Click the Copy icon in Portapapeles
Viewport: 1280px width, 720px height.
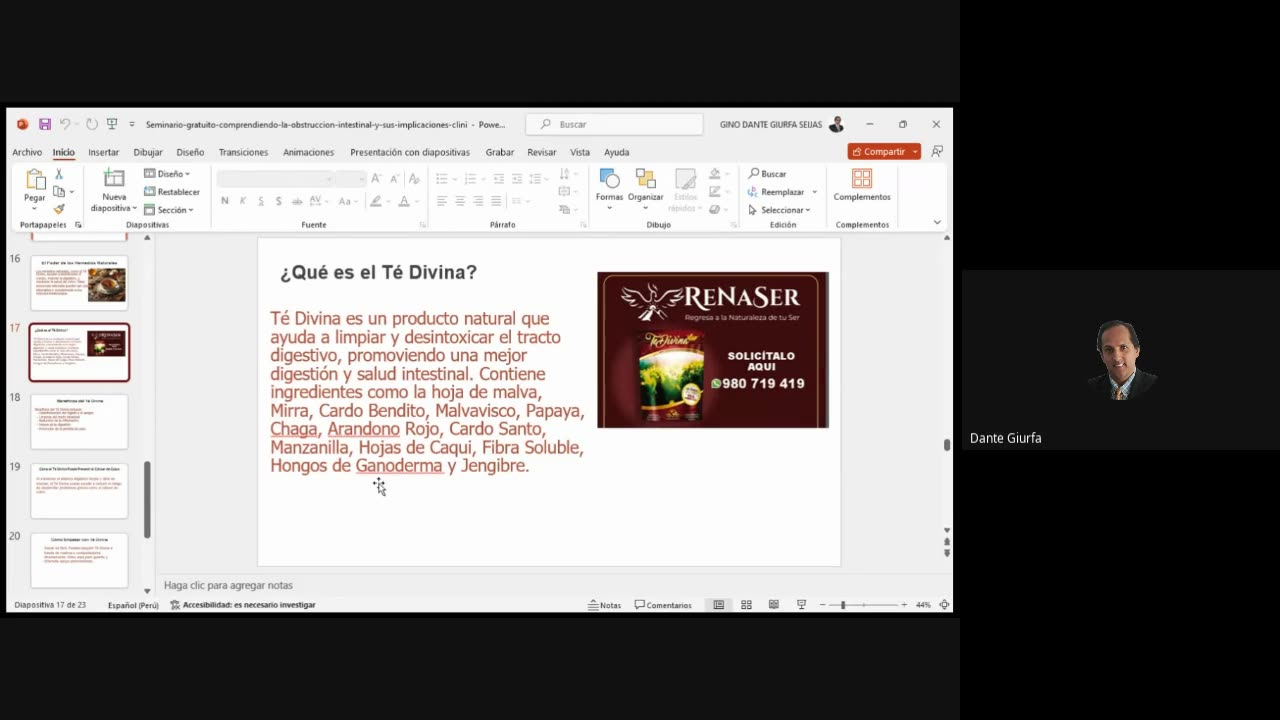point(59,191)
